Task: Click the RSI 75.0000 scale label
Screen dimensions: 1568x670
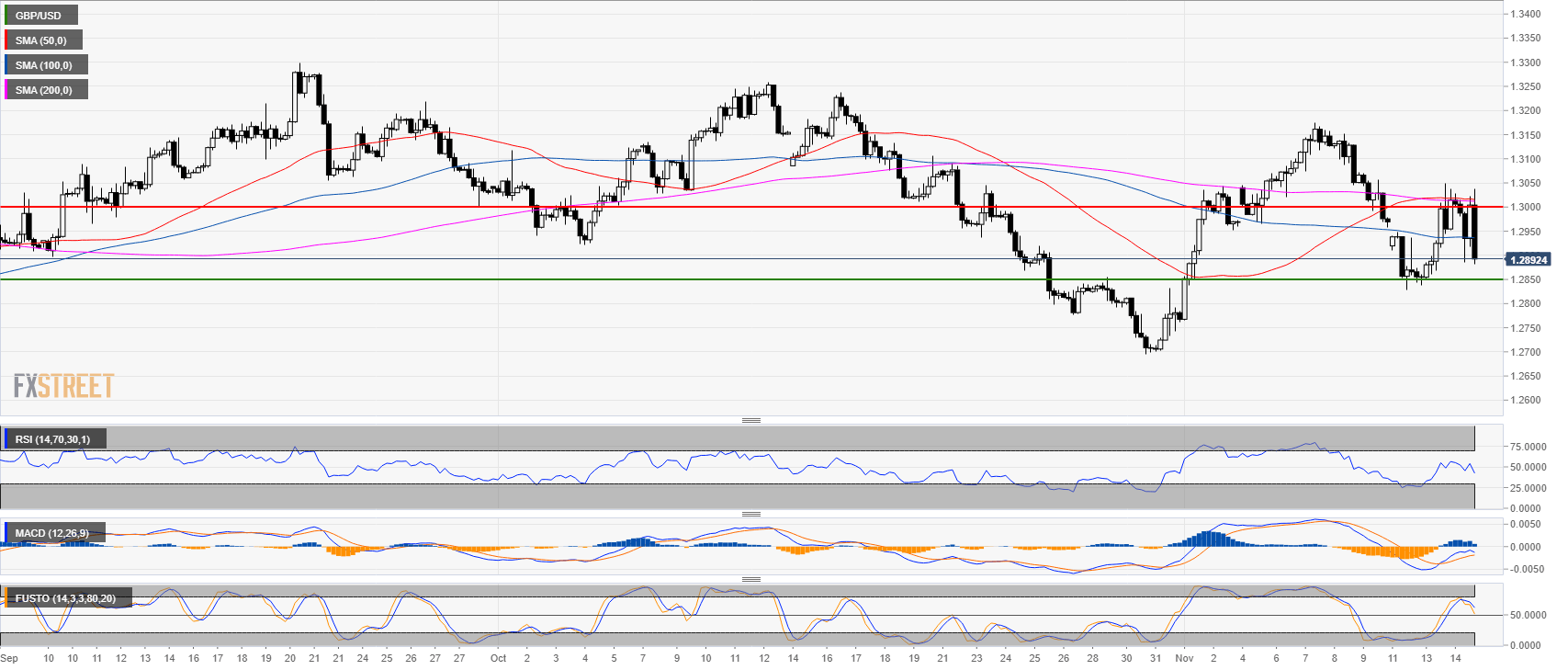Action: point(1528,447)
